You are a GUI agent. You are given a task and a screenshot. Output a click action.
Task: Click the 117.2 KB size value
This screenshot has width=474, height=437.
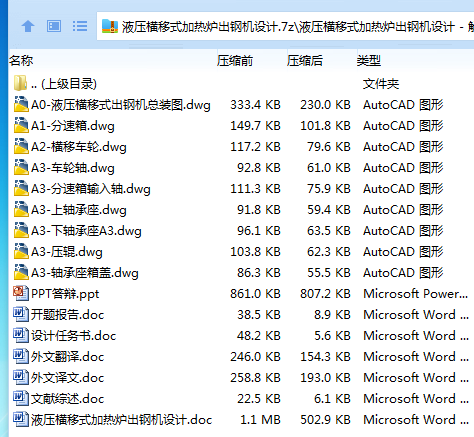[x=255, y=147]
